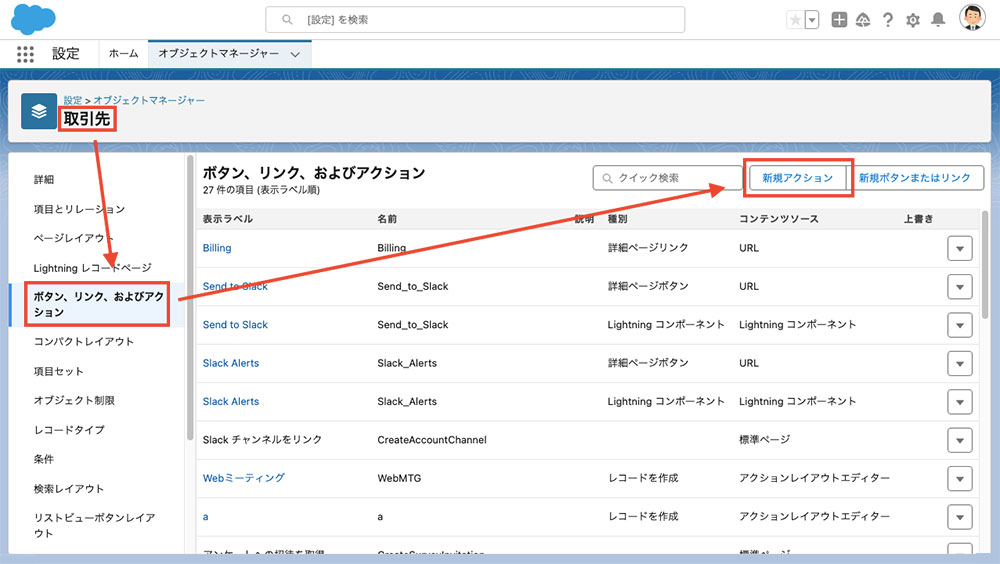Sort by the 表示ラベル column header
Screen dimensions: 1000x564
228,219
